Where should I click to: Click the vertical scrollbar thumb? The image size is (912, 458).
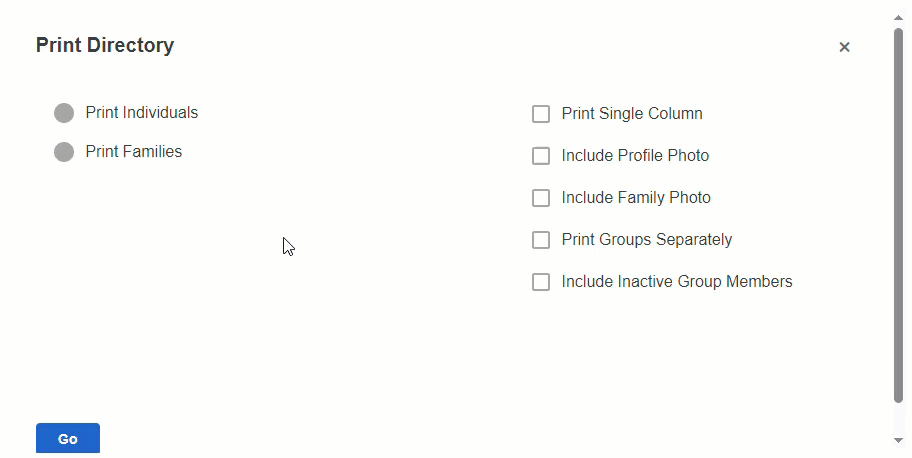click(x=899, y=215)
